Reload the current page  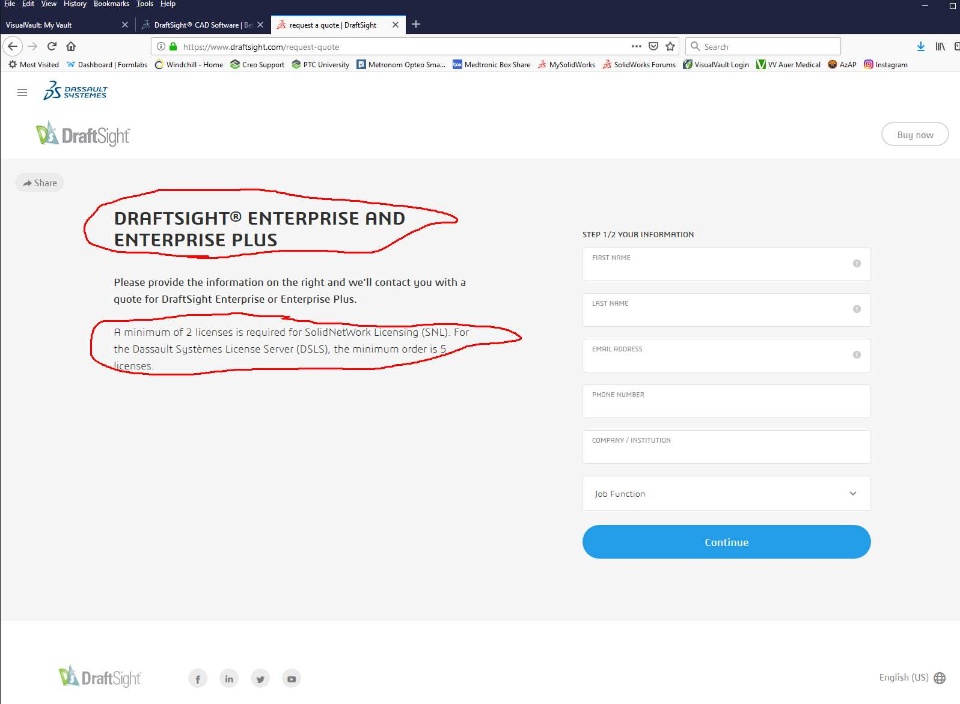pyautogui.click(x=52, y=47)
